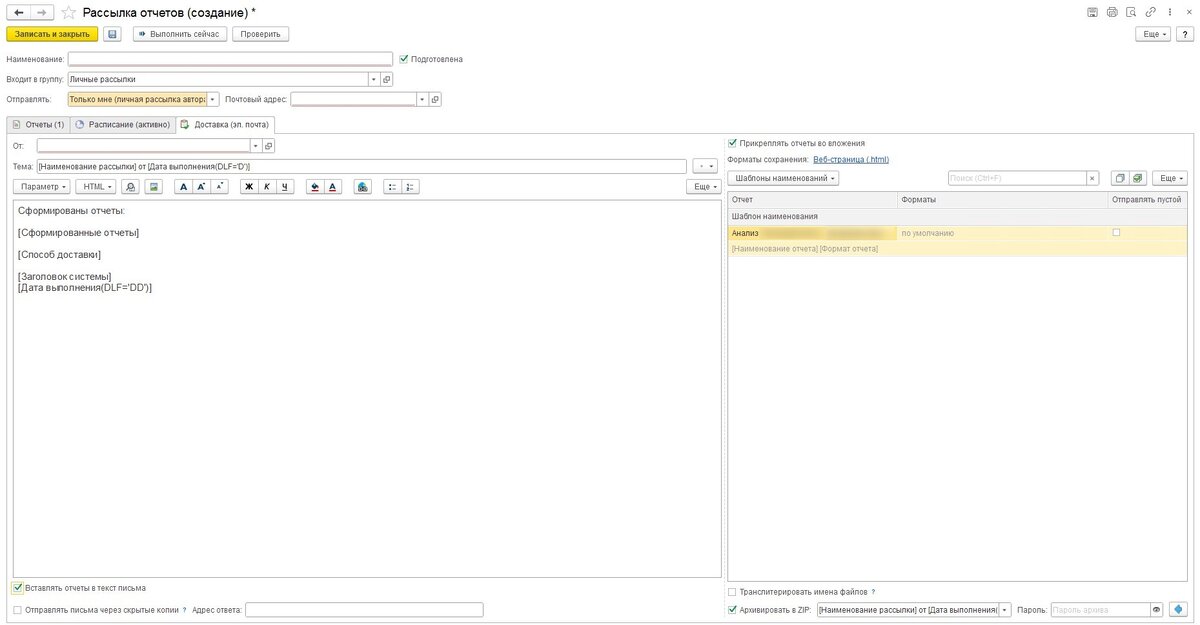The image size is (1200, 625).
Task: Click the blue diamond button near password
Action: [x=1176, y=609]
